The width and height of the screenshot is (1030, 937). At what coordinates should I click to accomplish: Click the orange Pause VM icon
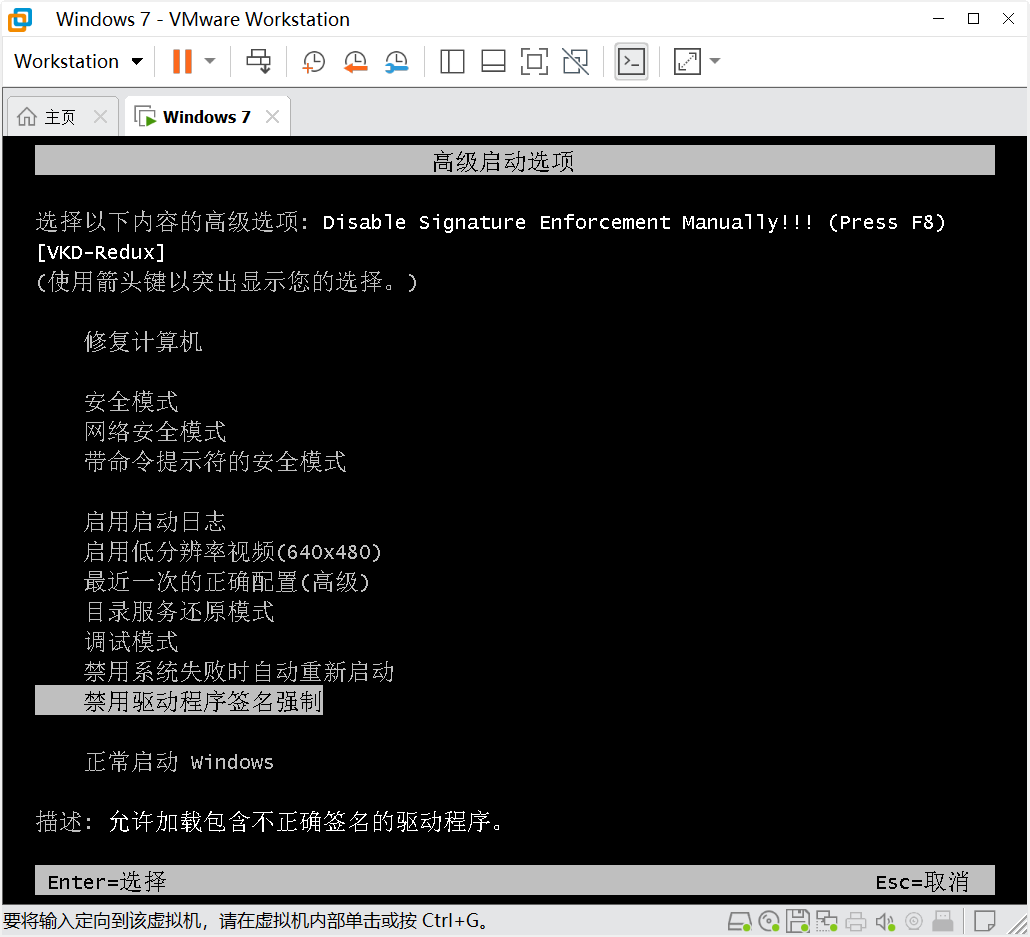coord(182,62)
